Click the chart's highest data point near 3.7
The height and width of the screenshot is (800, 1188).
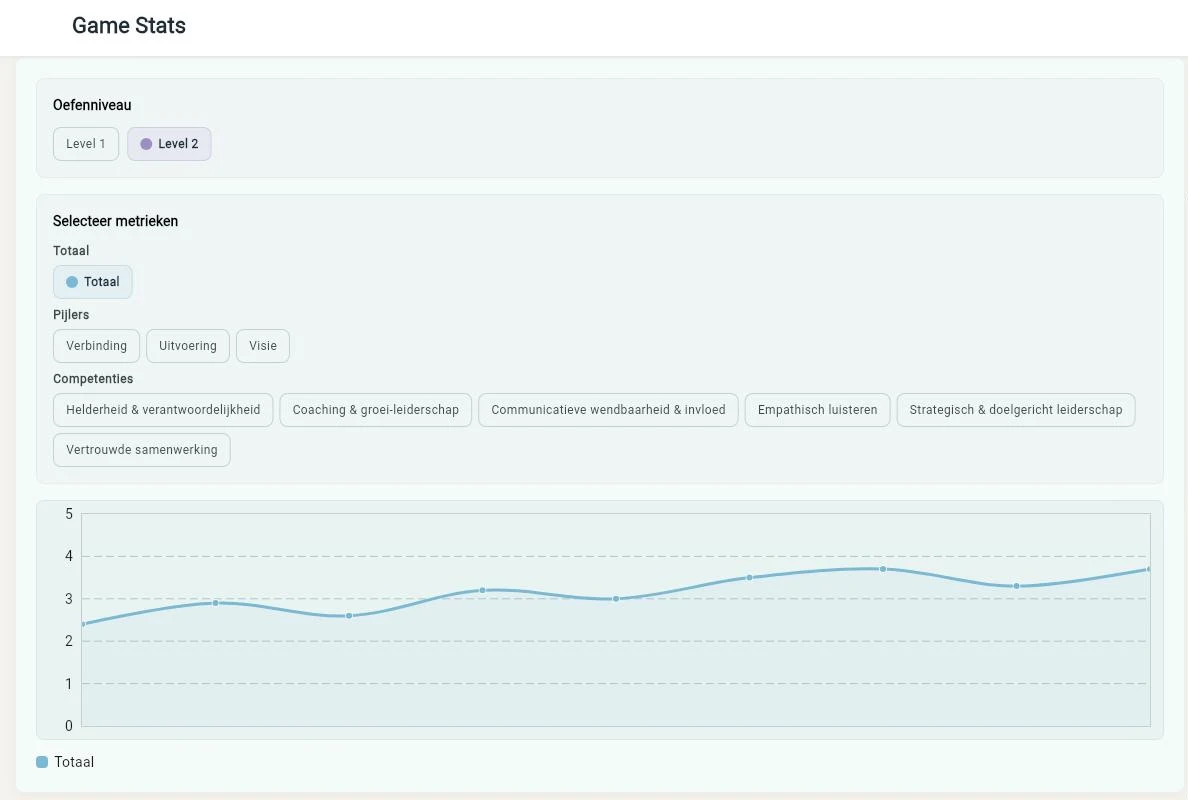[883, 569]
